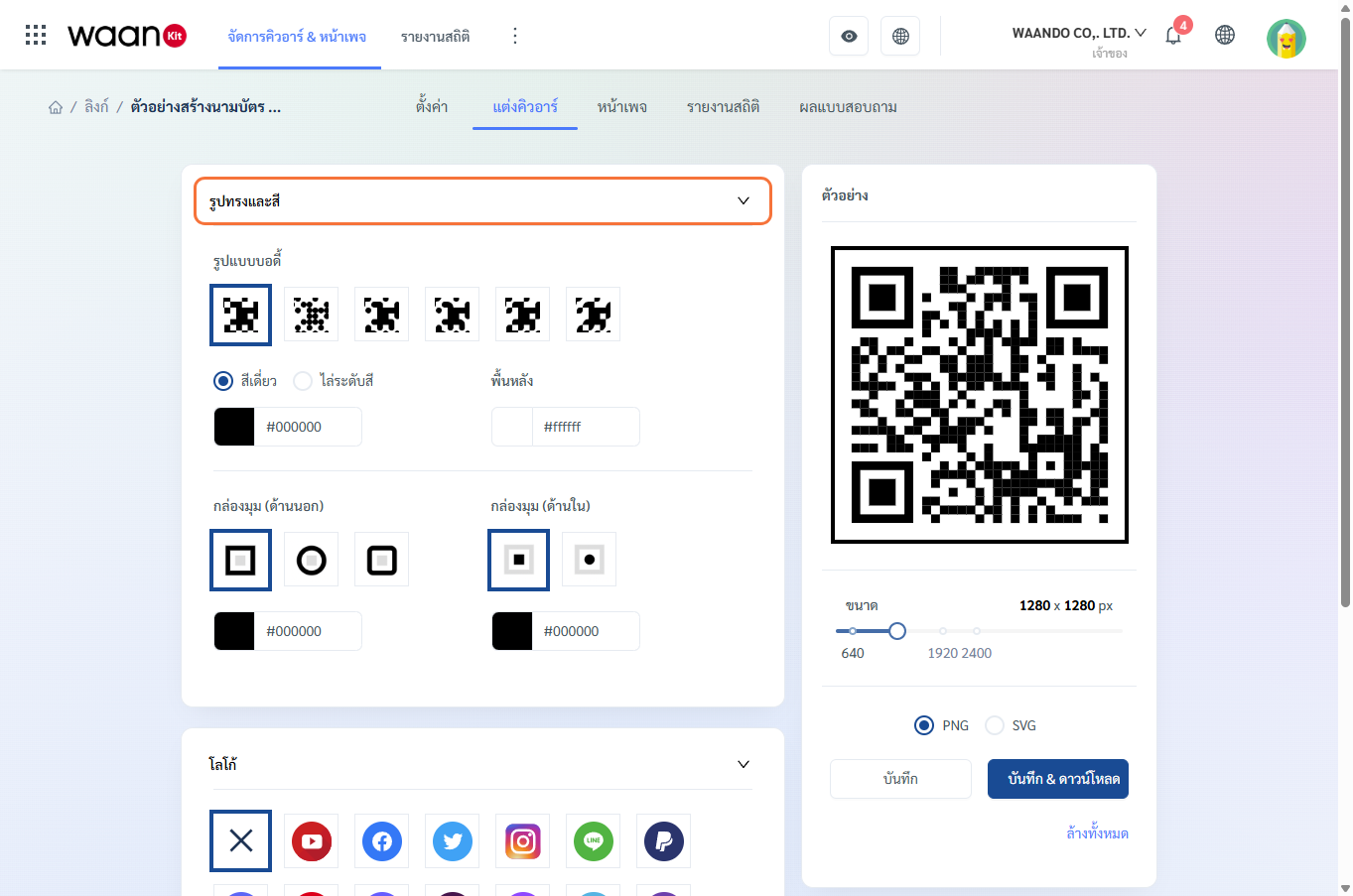Select the square-block body pattern

point(241,315)
